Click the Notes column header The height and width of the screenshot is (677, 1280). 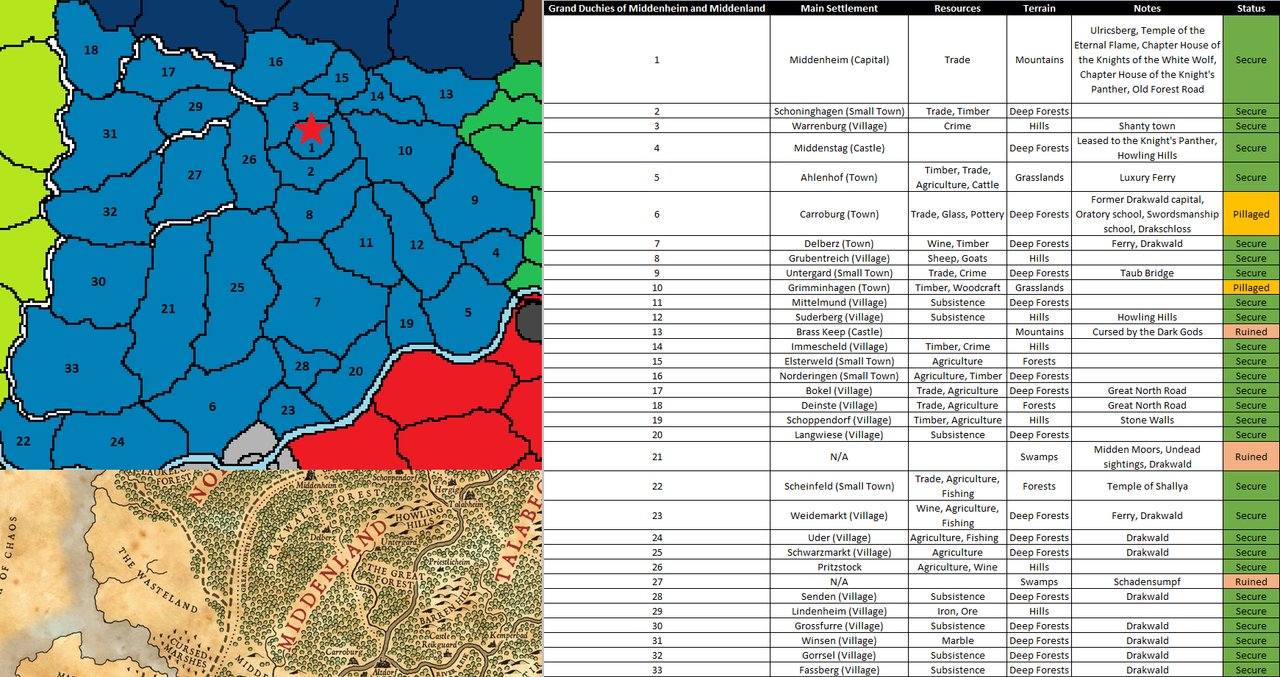click(1147, 8)
